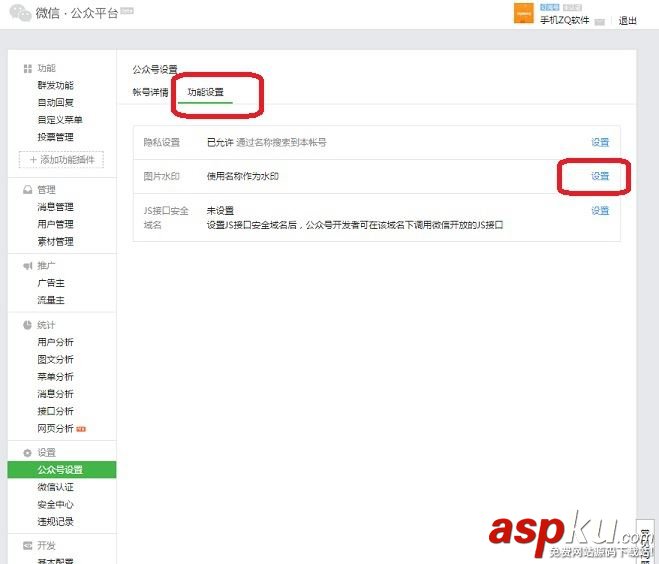659x564 pixels.
Task: Click the orange account avatar
Action: pyautogui.click(x=524, y=13)
